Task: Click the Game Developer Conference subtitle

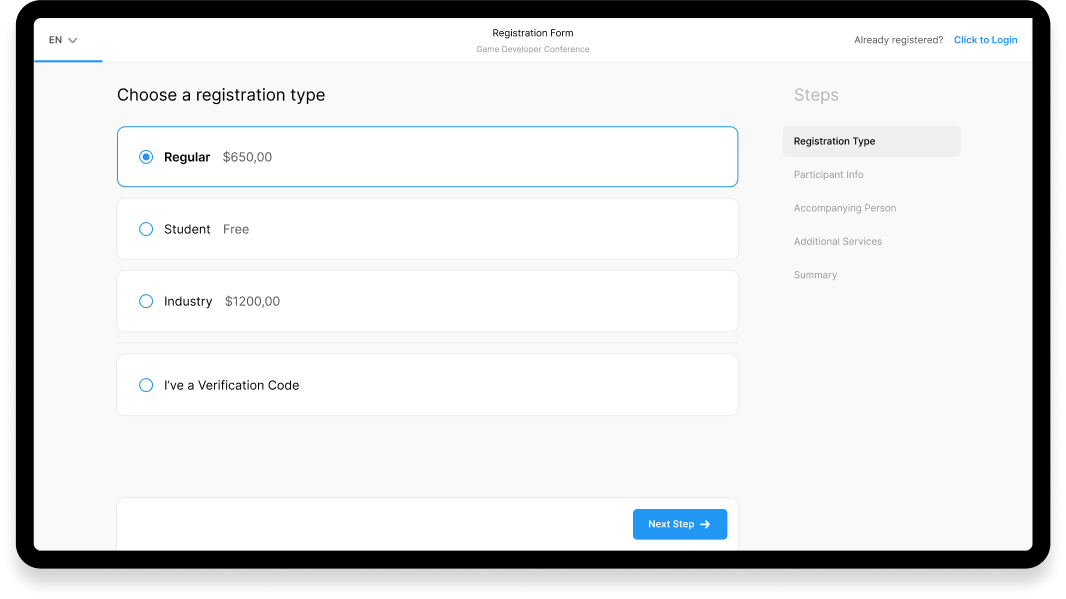Action: tap(533, 49)
